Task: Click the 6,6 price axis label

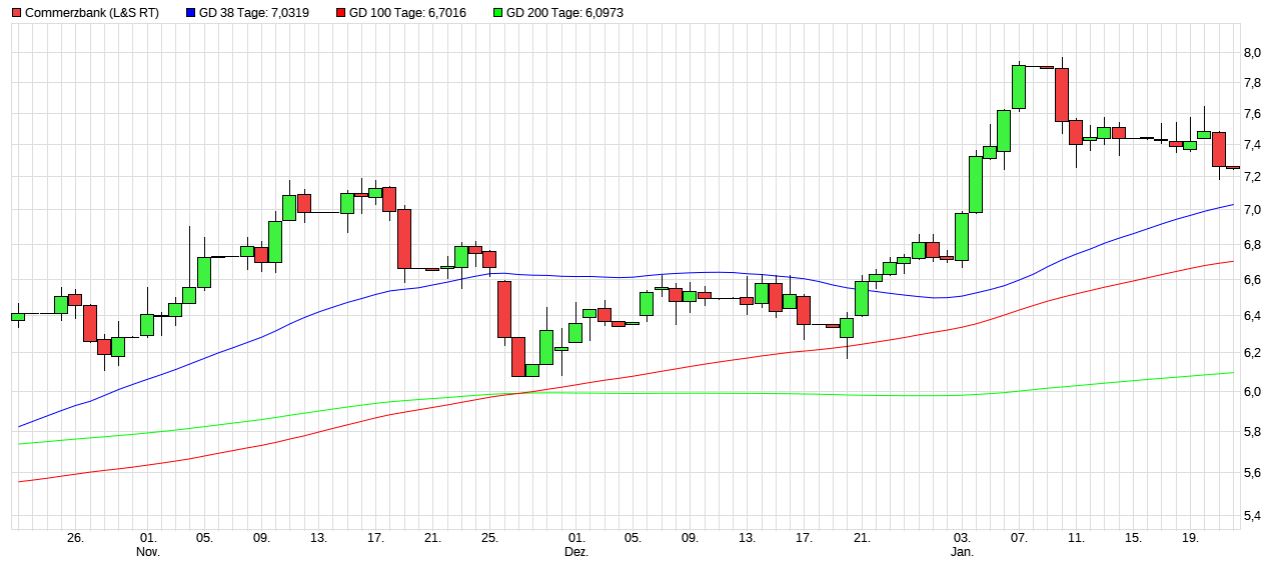Action: coord(1252,280)
